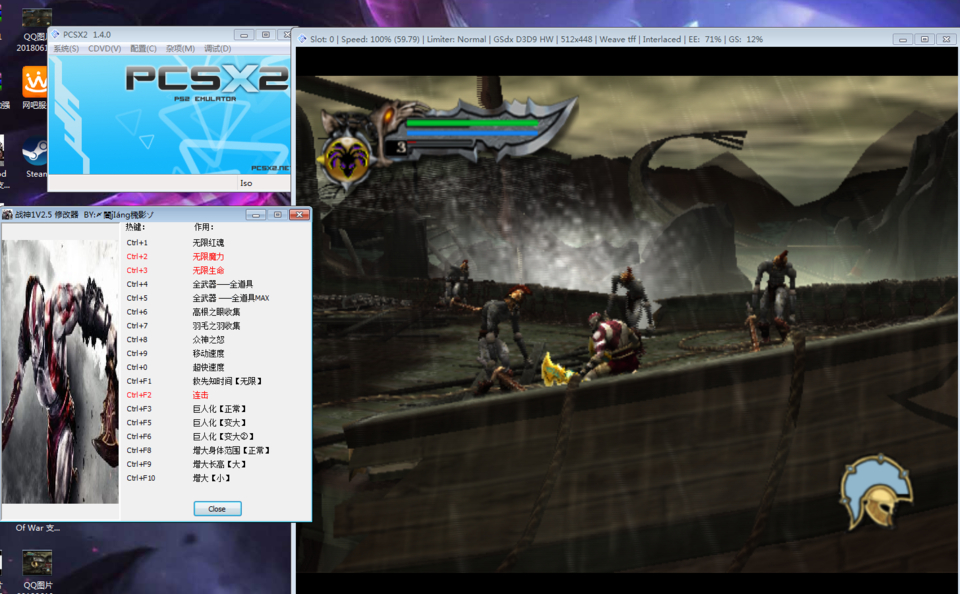Screen dimensions: 960x594
Task: Minimize the PCSX2 main window
Action: pos(244,35)
